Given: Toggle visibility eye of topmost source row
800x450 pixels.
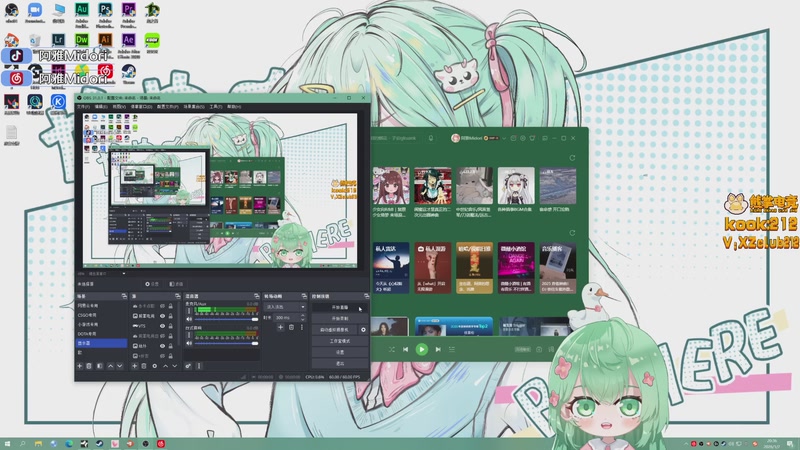Looking at the screenshot, I should tap(162, 306).
